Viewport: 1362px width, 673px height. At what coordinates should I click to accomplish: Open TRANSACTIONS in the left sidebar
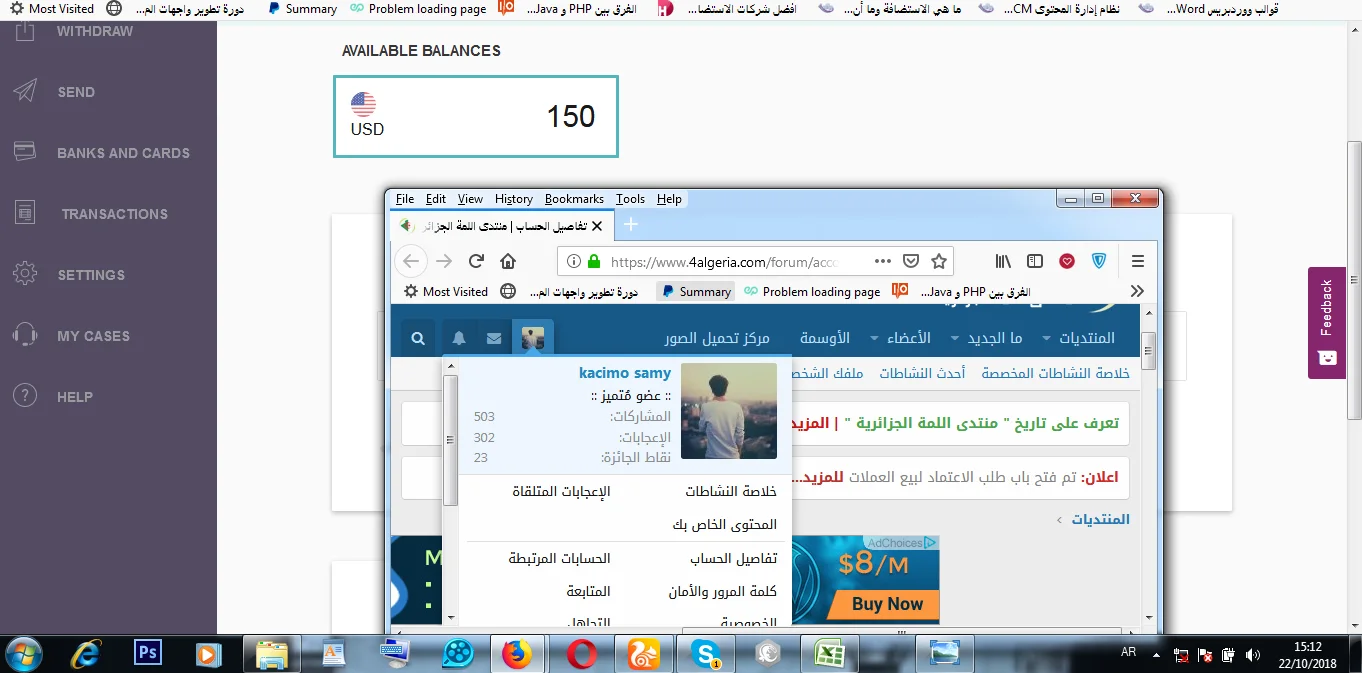tap(114, 214)
